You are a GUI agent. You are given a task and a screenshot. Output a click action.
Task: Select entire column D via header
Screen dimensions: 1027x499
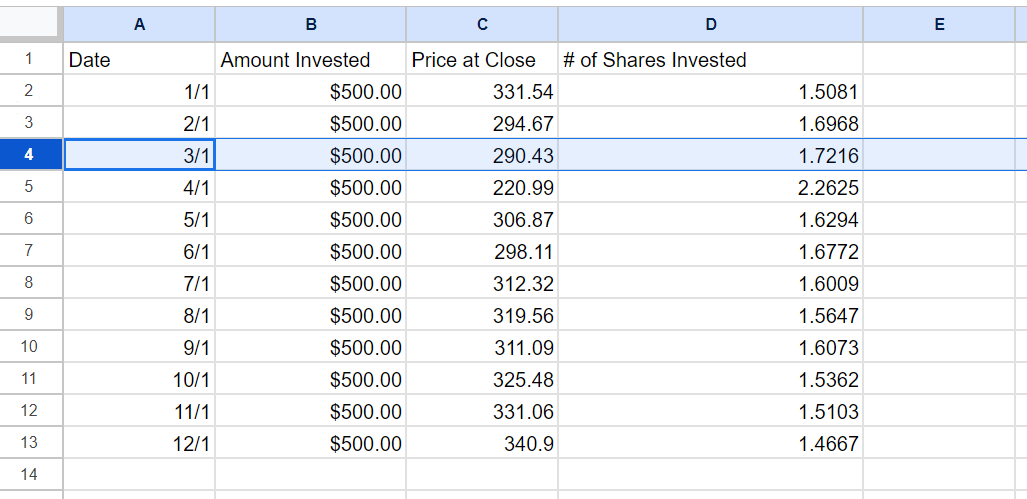pyautogui.click(x=710, y=25)
